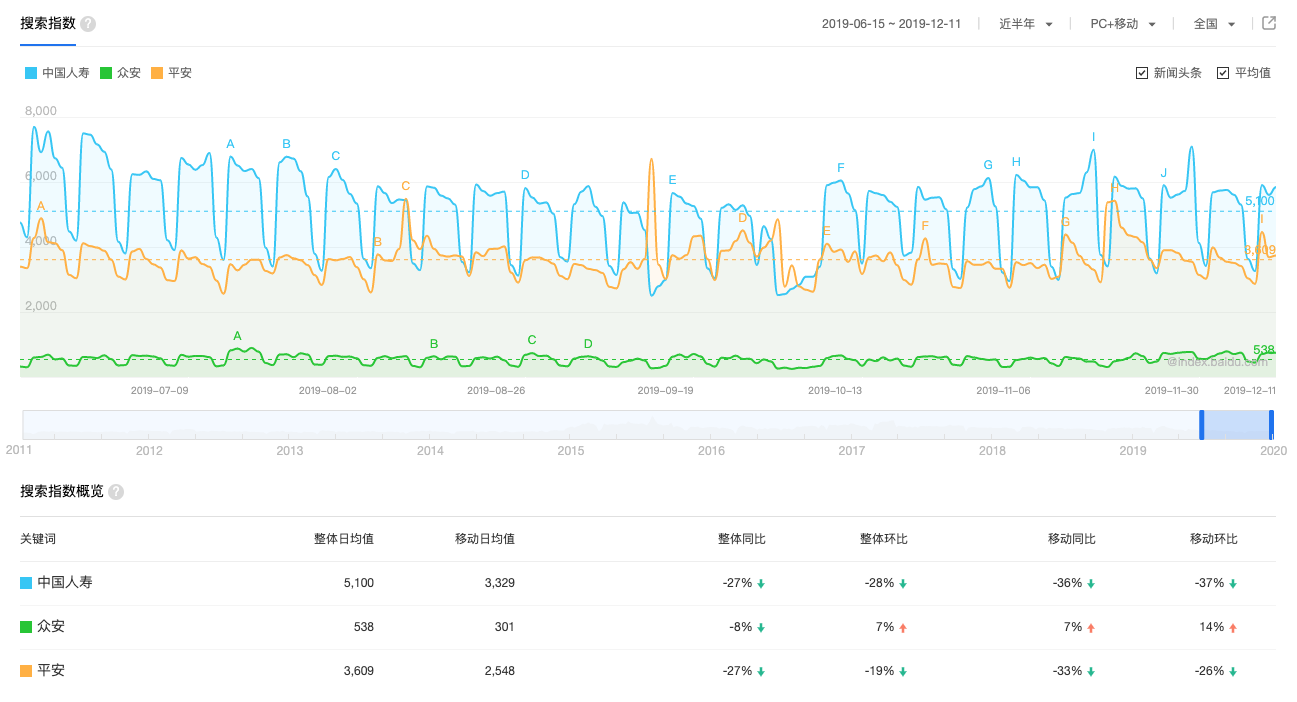1297x702 pixels.
Task: Click the 移动同比 column header
Action: pos(1072,539)
